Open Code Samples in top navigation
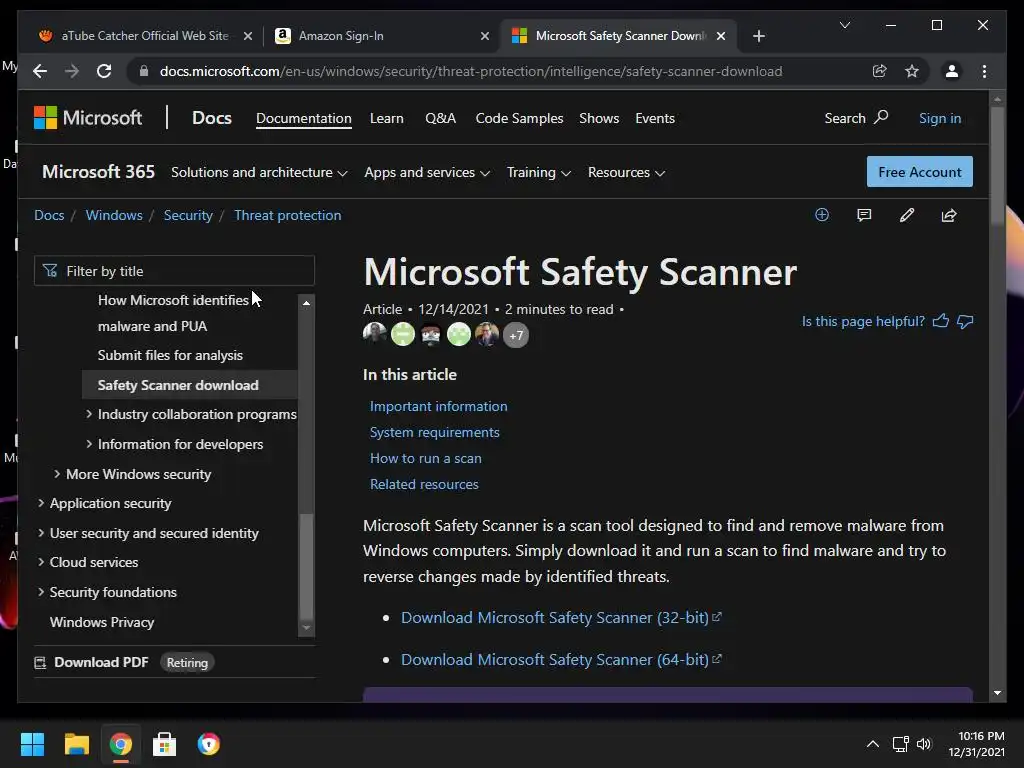The image size is (1024, 768). (519, 118)
